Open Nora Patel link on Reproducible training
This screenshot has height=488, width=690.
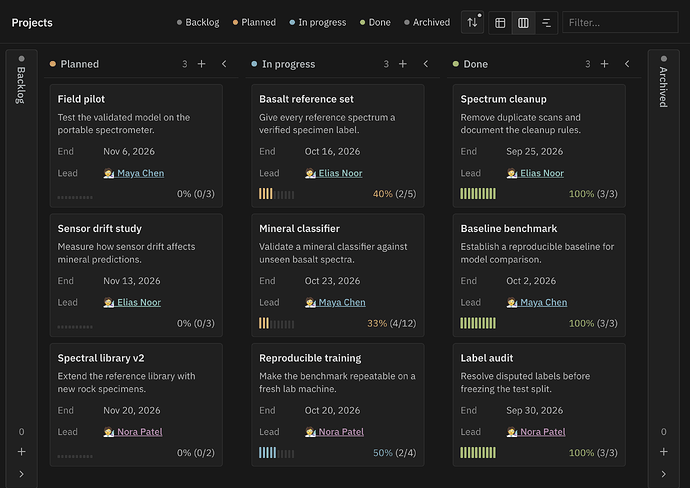341,432
